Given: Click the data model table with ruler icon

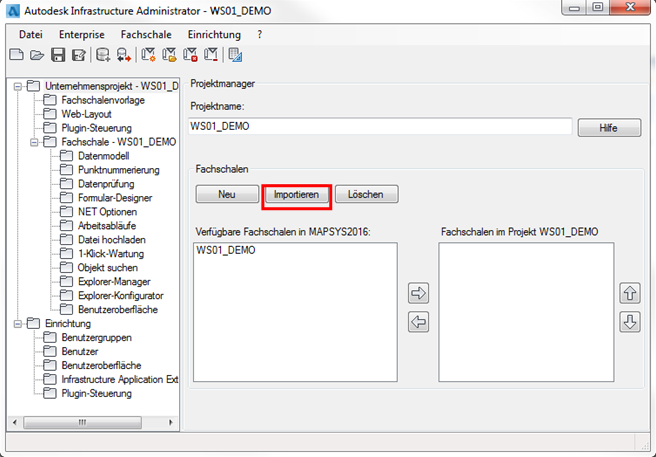Looking at the screenshot, I should [x=236, y=55].
